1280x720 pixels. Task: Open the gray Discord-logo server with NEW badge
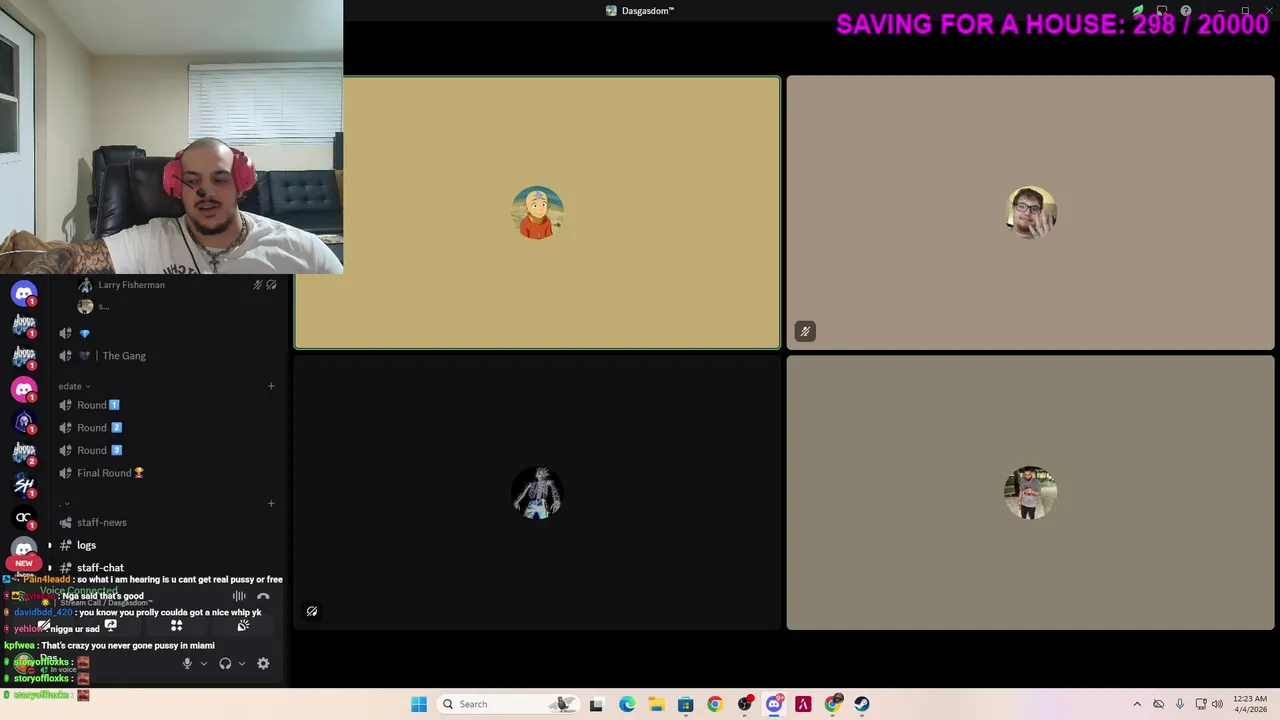pyautogui.click(x=24, y=549)
